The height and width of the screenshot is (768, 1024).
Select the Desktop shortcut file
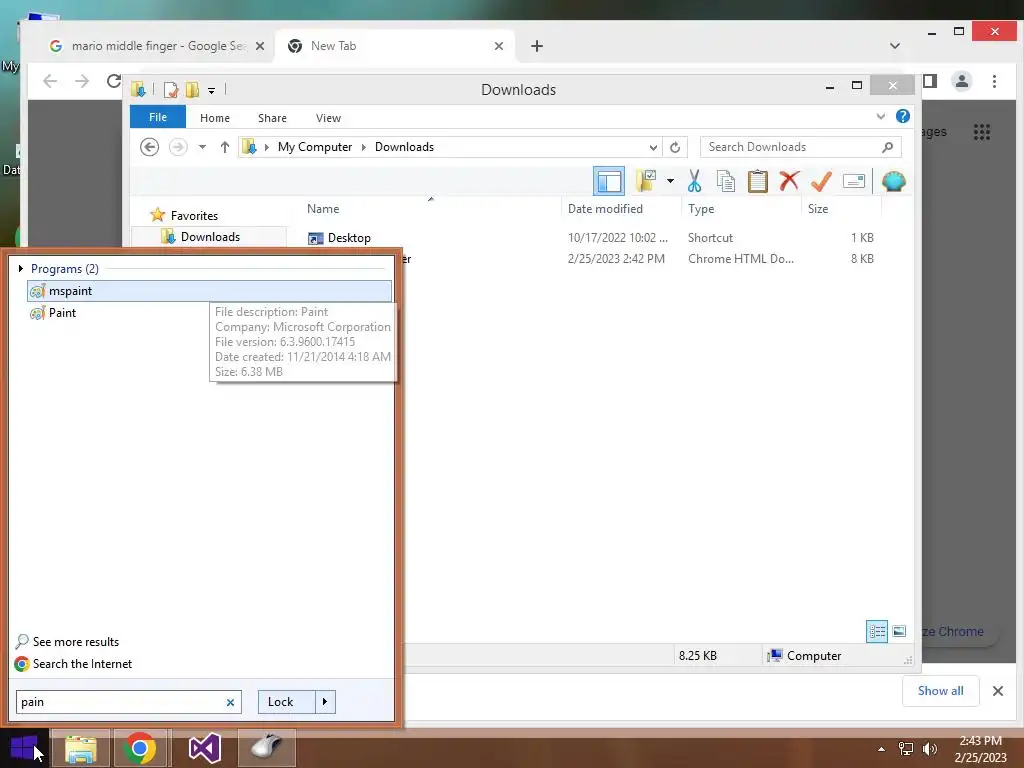click(340, 238)
